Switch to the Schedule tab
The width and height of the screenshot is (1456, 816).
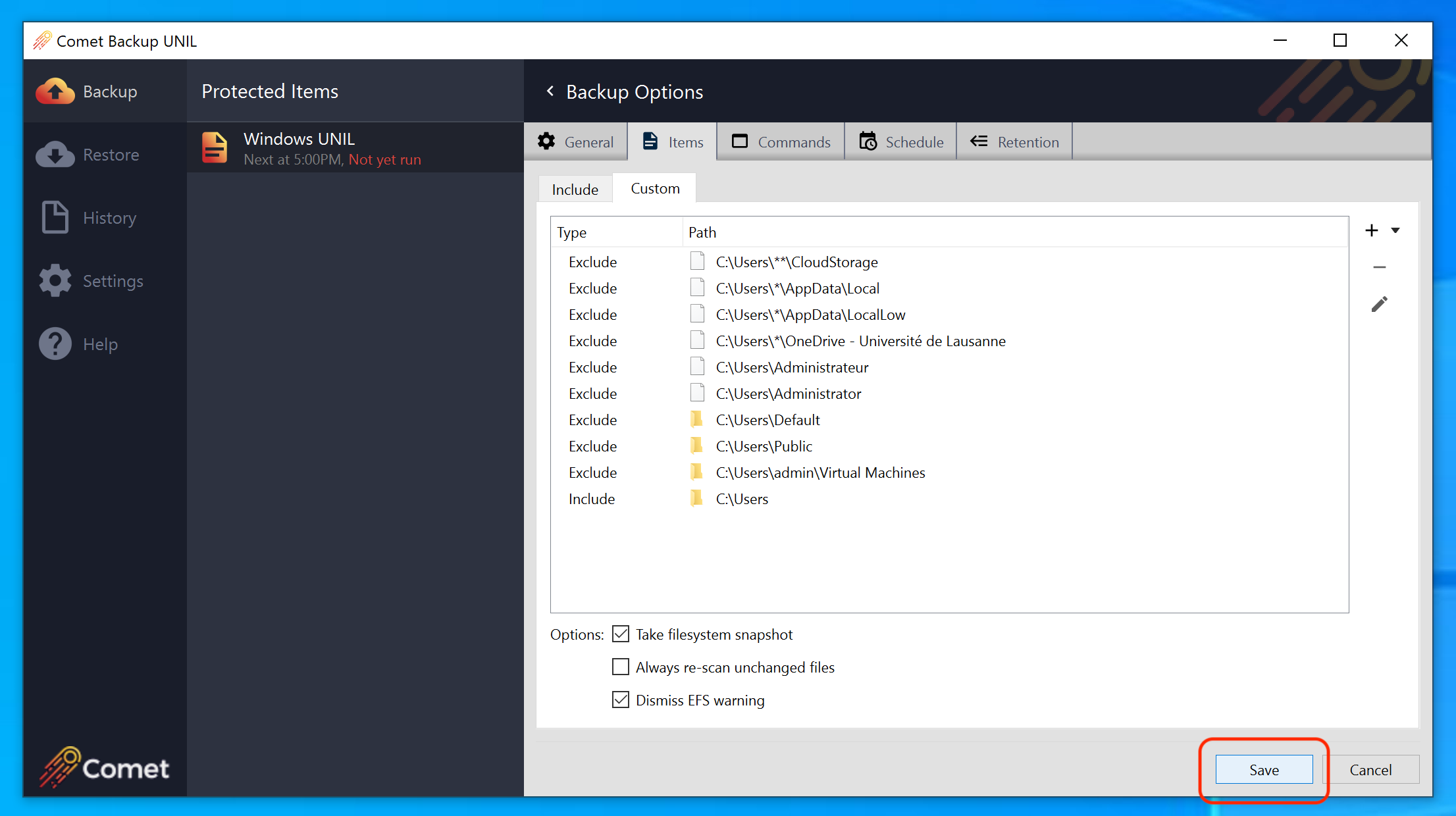(901, 142)
